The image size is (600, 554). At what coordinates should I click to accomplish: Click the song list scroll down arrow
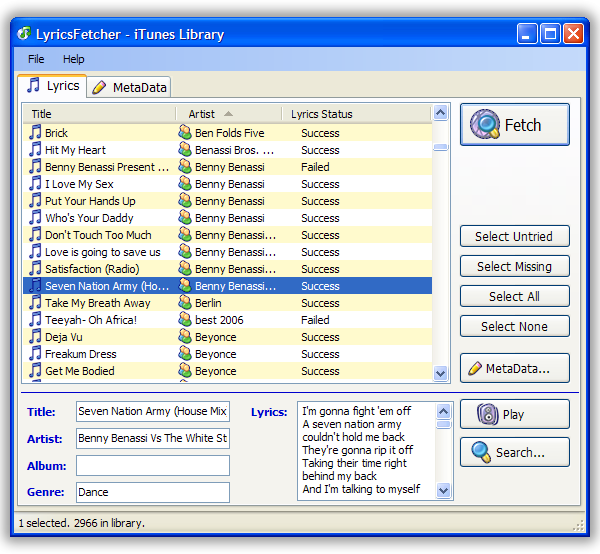(441, 373)
